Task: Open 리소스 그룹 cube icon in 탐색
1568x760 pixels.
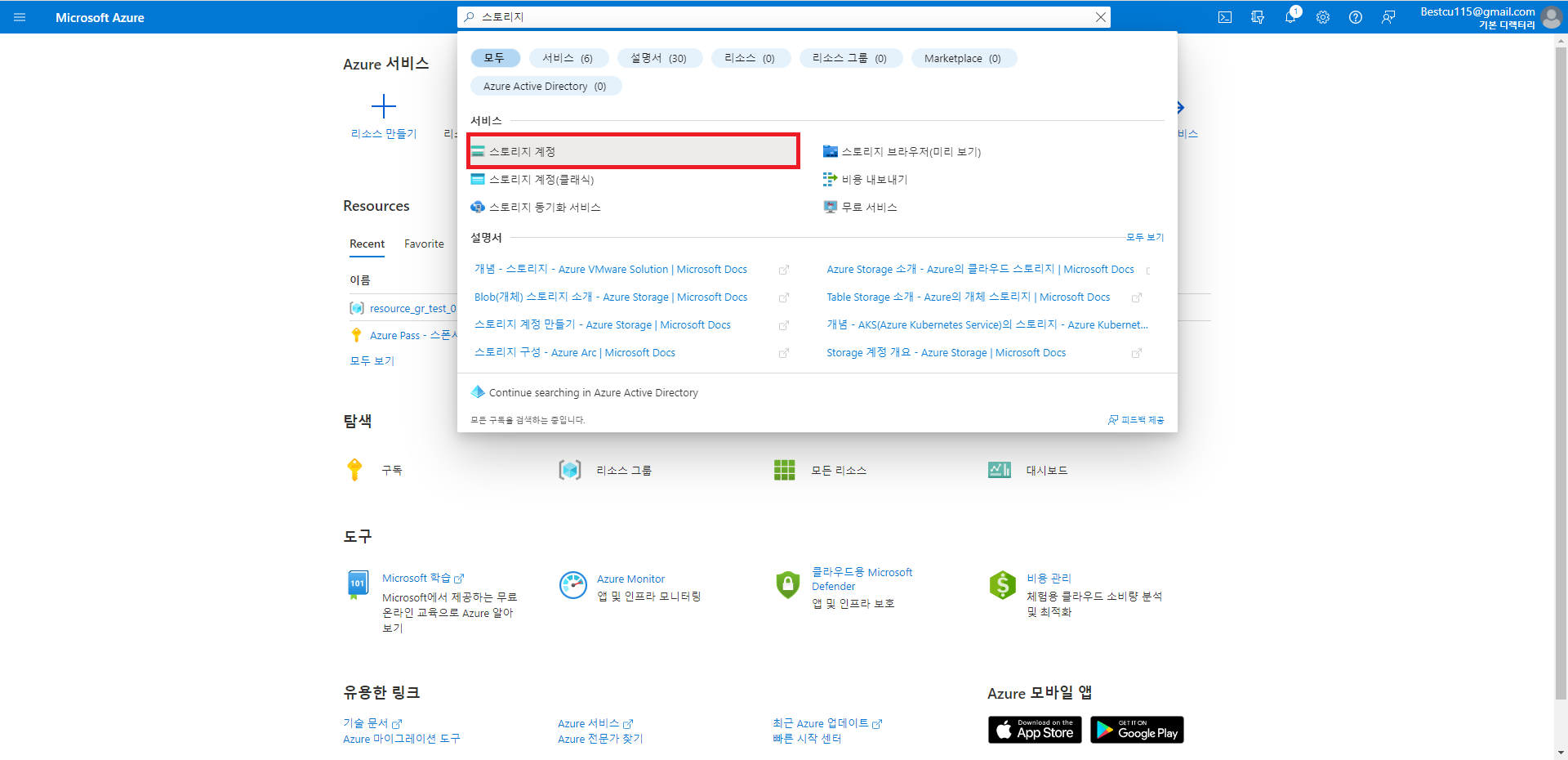Action: pos(570,470)
